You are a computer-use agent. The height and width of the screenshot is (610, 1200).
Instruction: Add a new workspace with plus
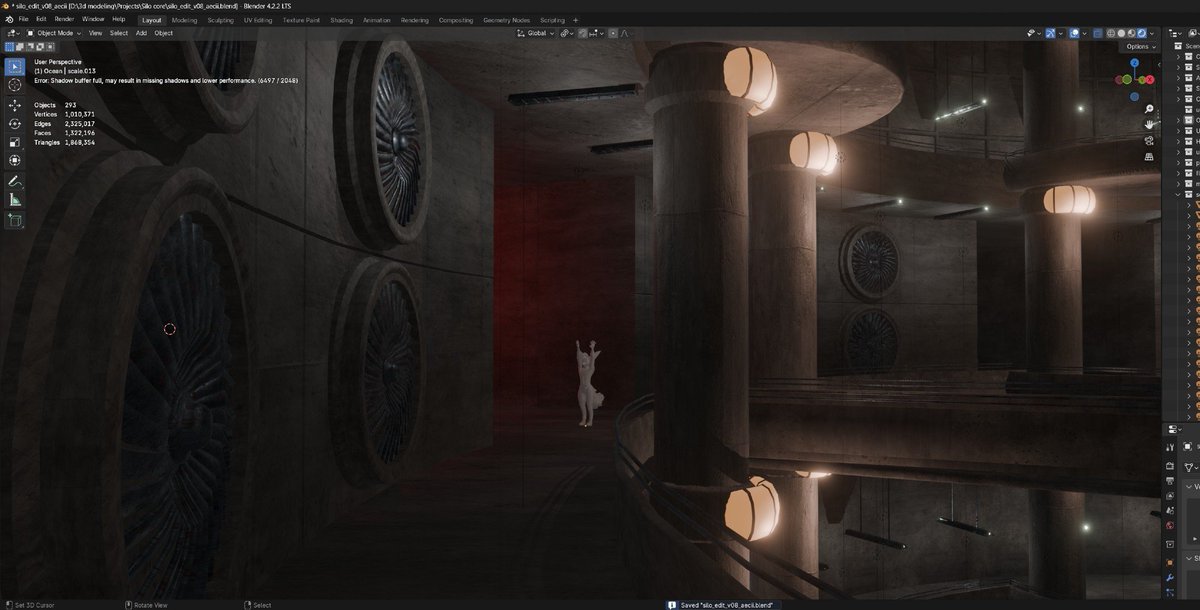point(575,20)
